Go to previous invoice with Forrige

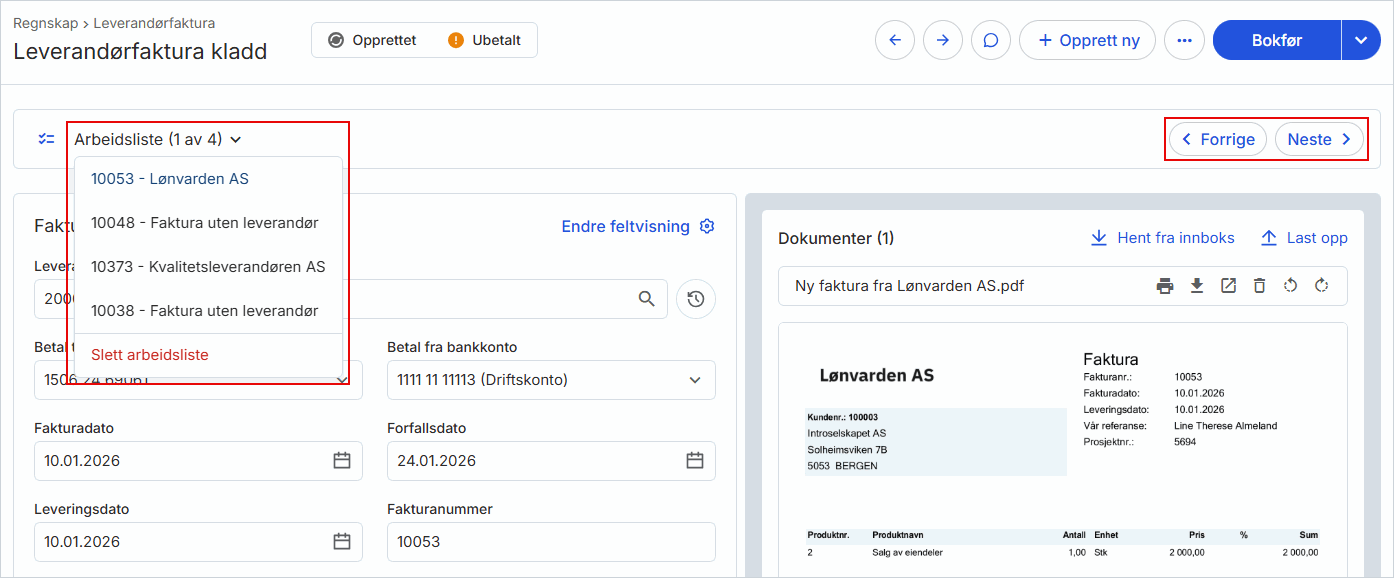pos(1218,139)
